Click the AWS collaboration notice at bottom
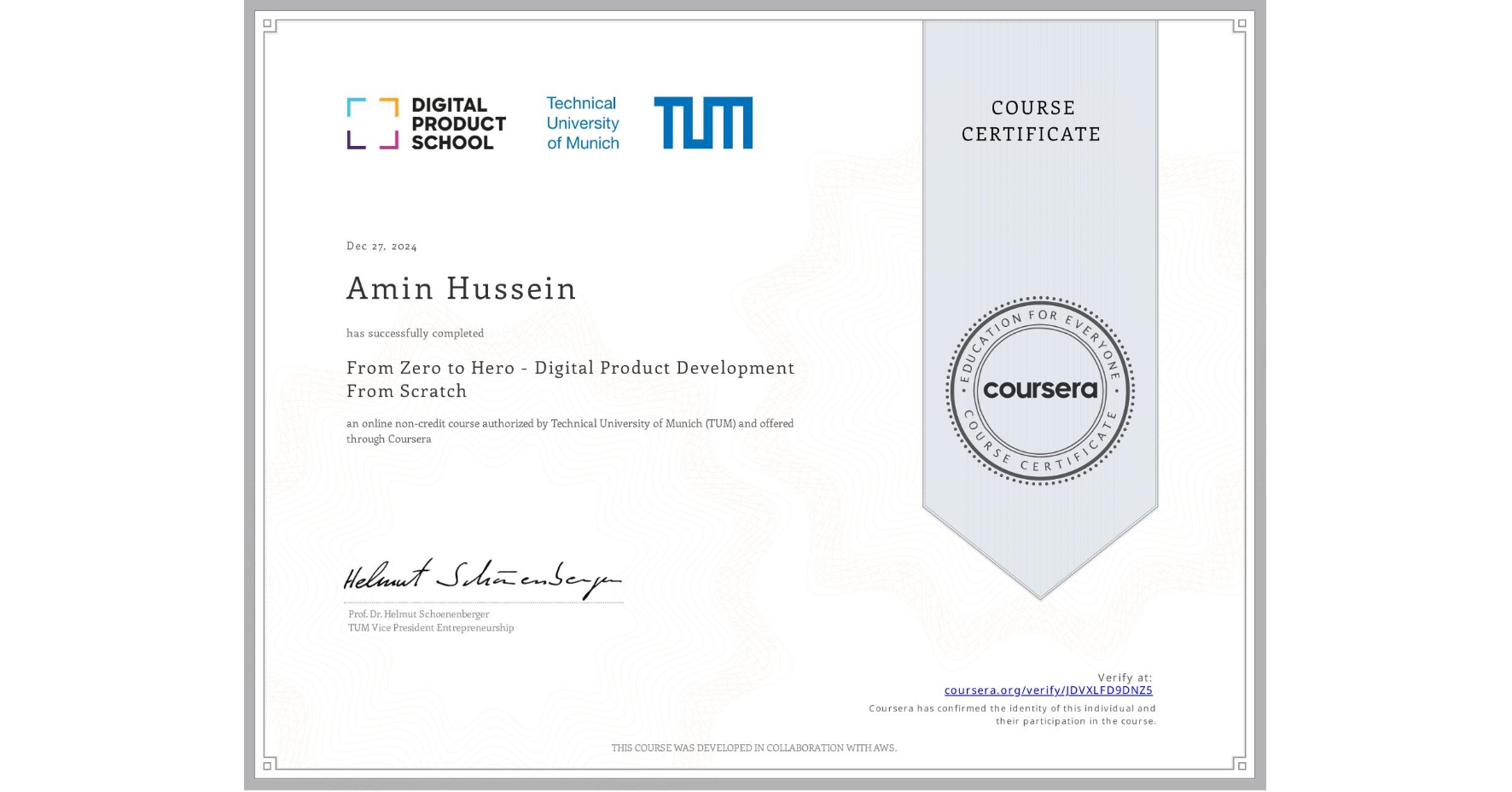The width and height of the screenshot is (1512, 792). [x=754, y=748]
